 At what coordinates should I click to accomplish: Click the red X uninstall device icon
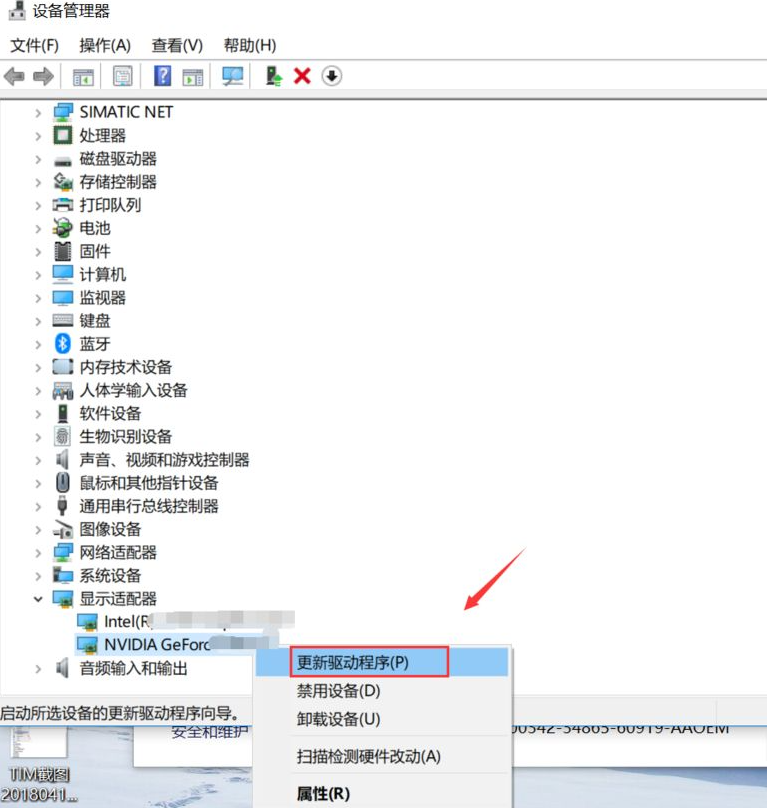[302, 76]
